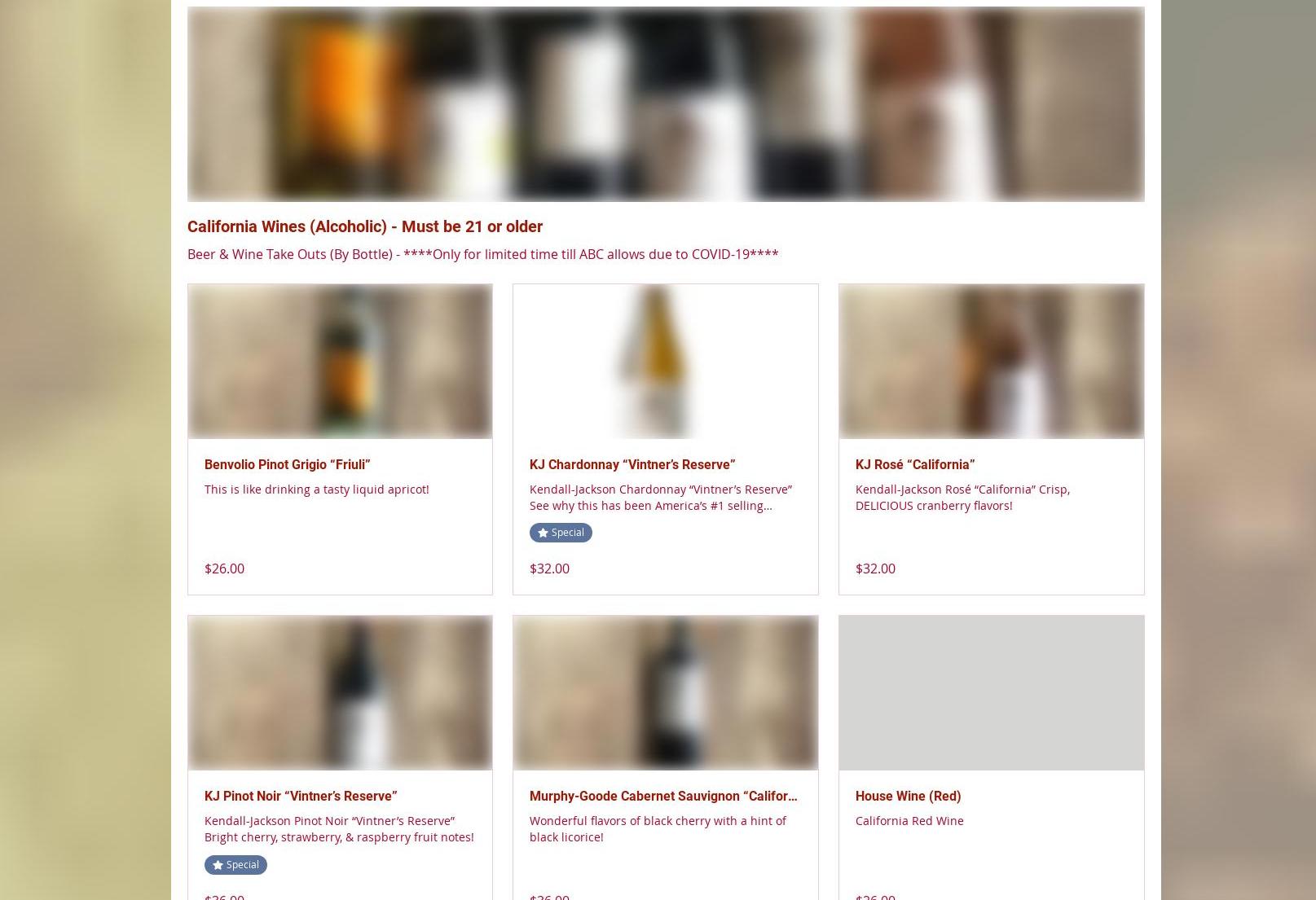Screen dimensions: 1316x900
Task: Open the KJ Rosé bottle image
Action: (x=991, y=362)
